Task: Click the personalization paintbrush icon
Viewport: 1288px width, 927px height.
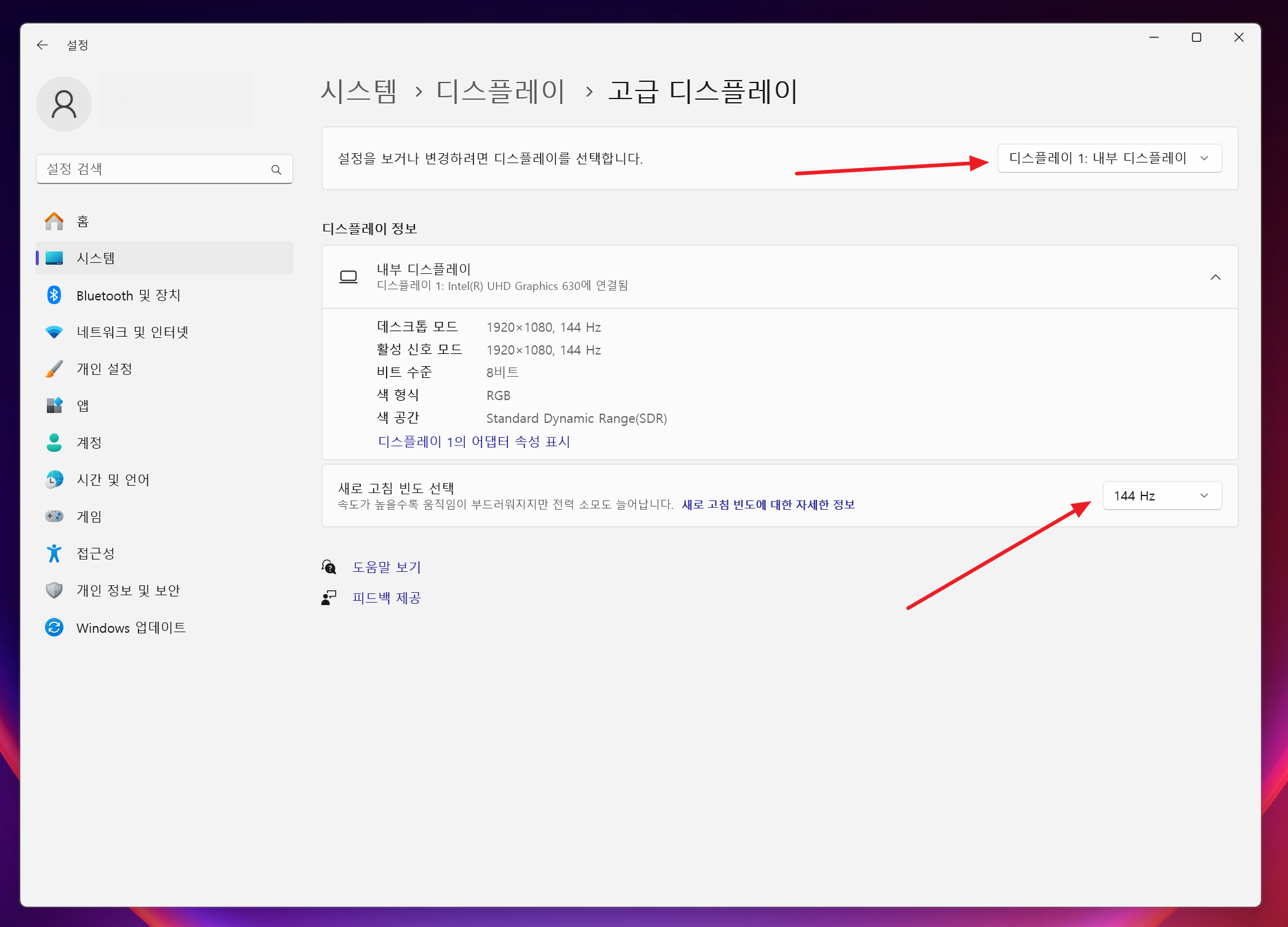Action: point(54,369)
